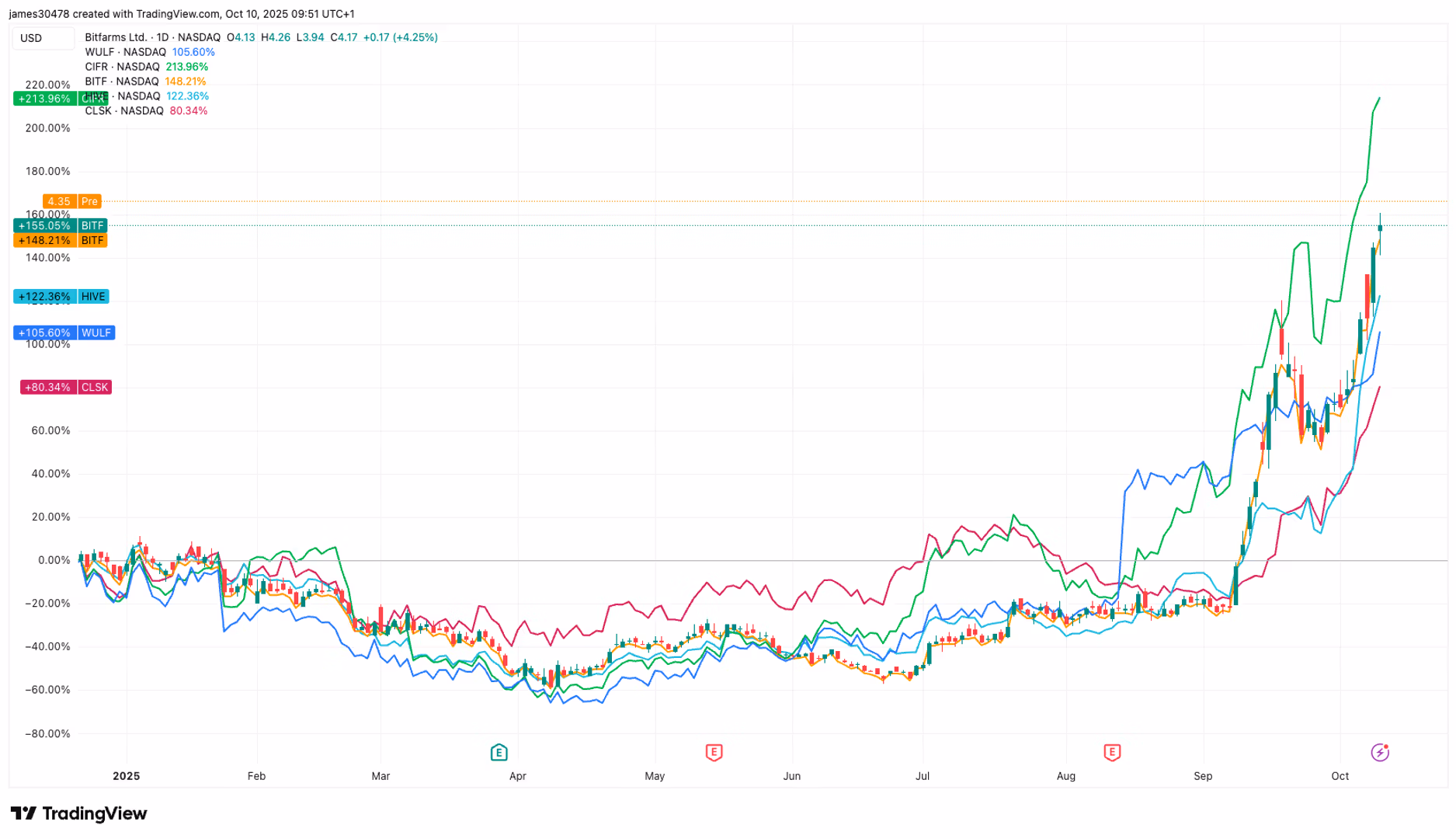Click the Bitfarms Ltd. symbol title

coord(116,37)
